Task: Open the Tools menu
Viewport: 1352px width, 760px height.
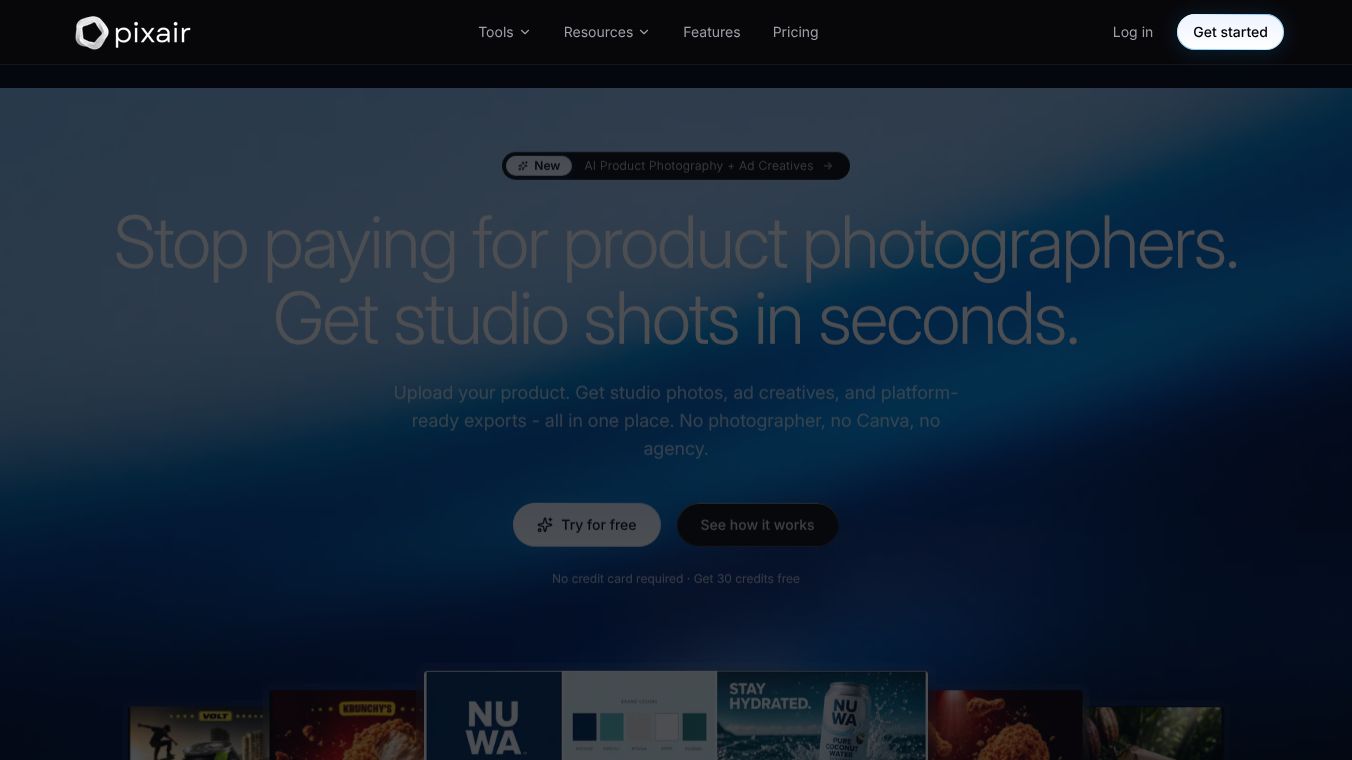Action: (x=504, y=32)
